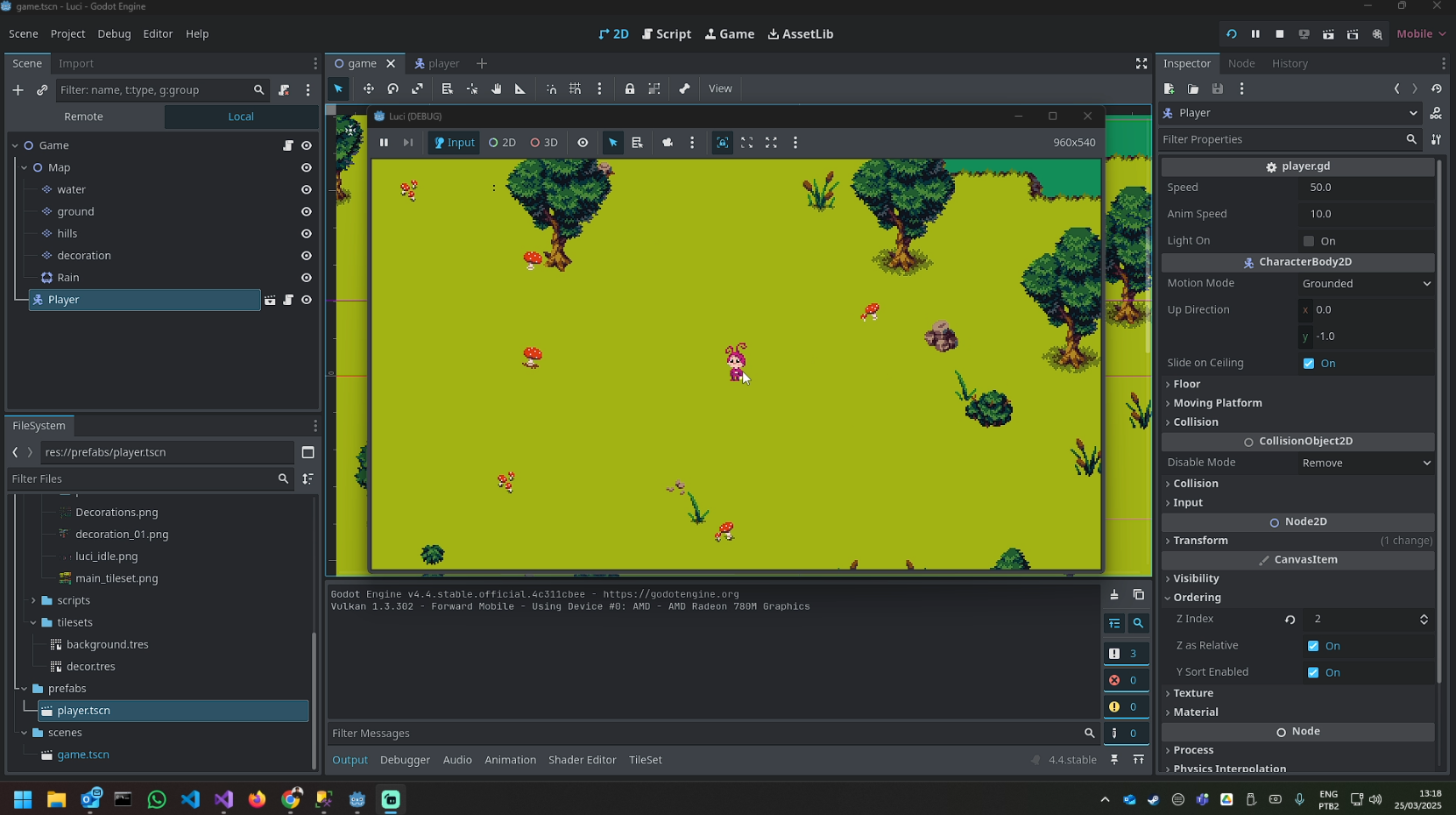Open the Debug menu
1456x815 pixels.
coord(114,34)
